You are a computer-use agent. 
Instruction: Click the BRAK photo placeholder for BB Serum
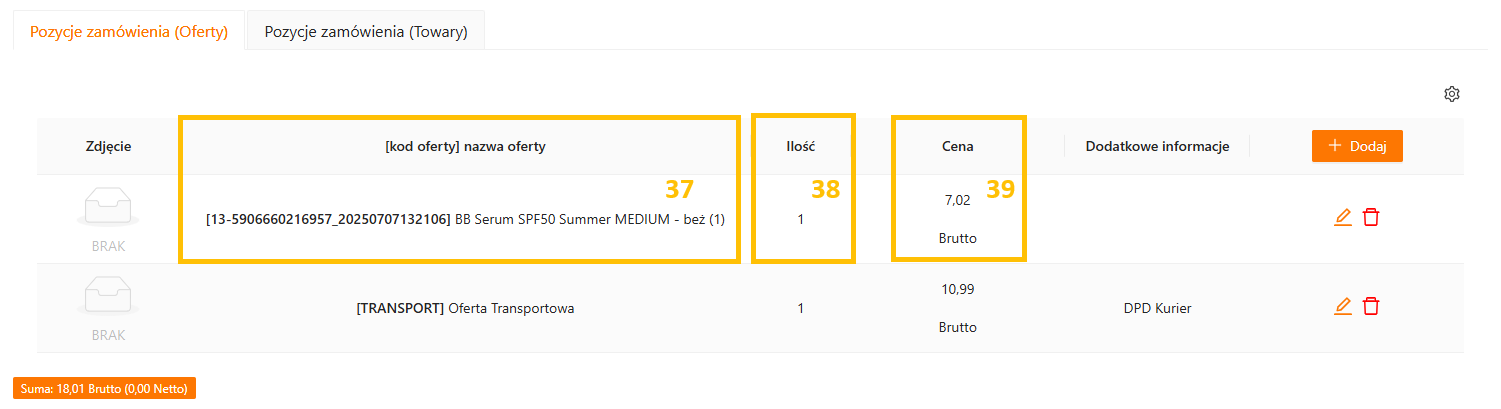pyautogui.click(x=108, y=216)
